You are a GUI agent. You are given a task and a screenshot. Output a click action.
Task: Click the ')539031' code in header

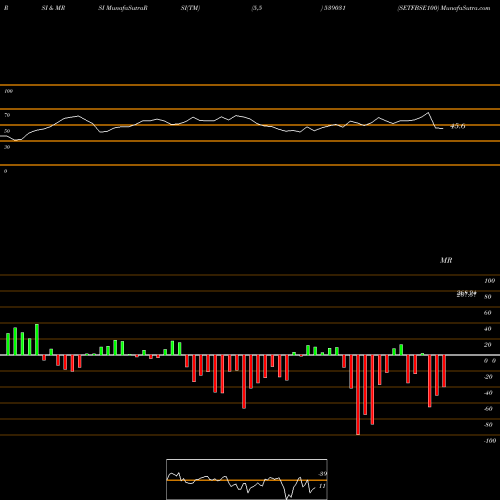(x=333, y=8)
